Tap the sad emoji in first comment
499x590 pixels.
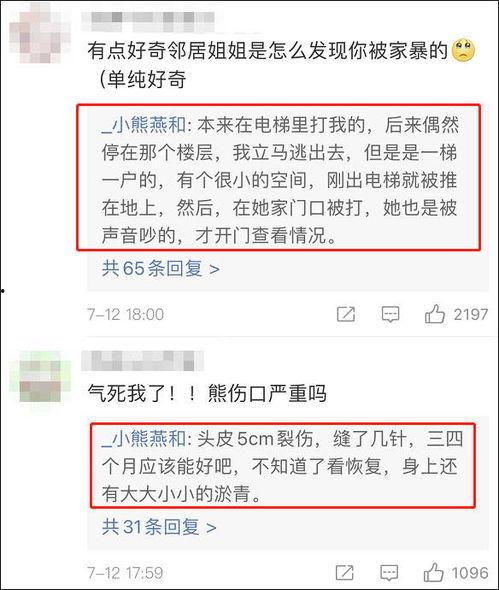(x=463, y=50)
